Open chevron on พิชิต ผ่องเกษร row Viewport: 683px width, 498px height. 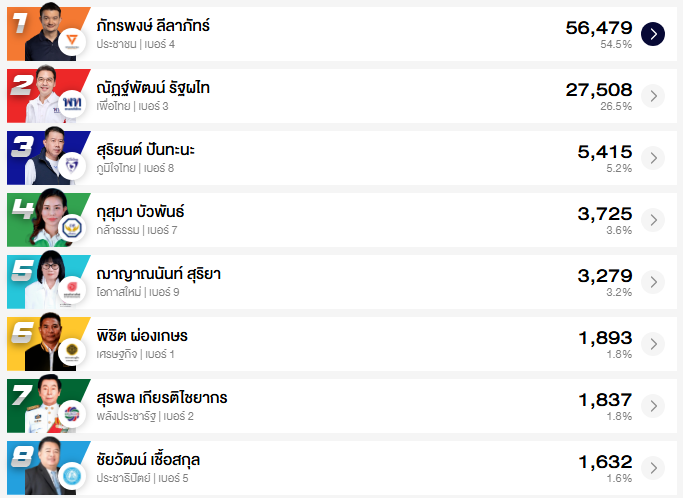[652, 344]
